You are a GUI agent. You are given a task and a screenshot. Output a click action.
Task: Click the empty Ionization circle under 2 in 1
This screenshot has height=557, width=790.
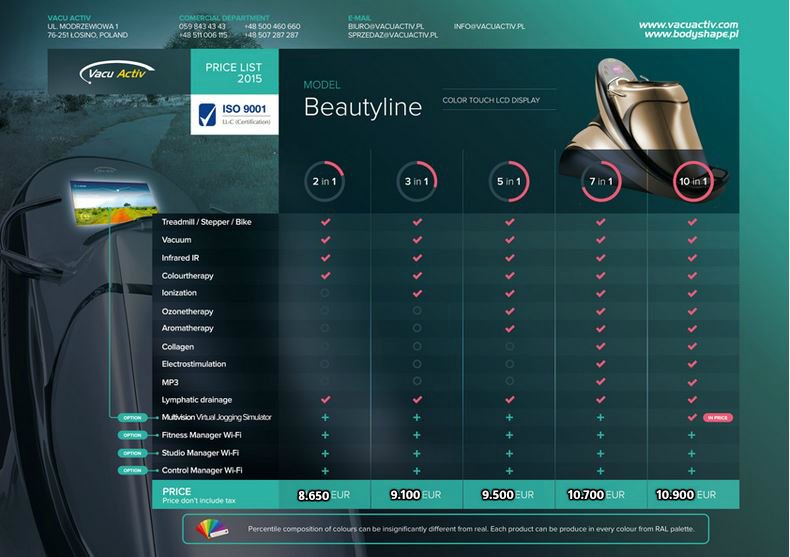point(325,293)
